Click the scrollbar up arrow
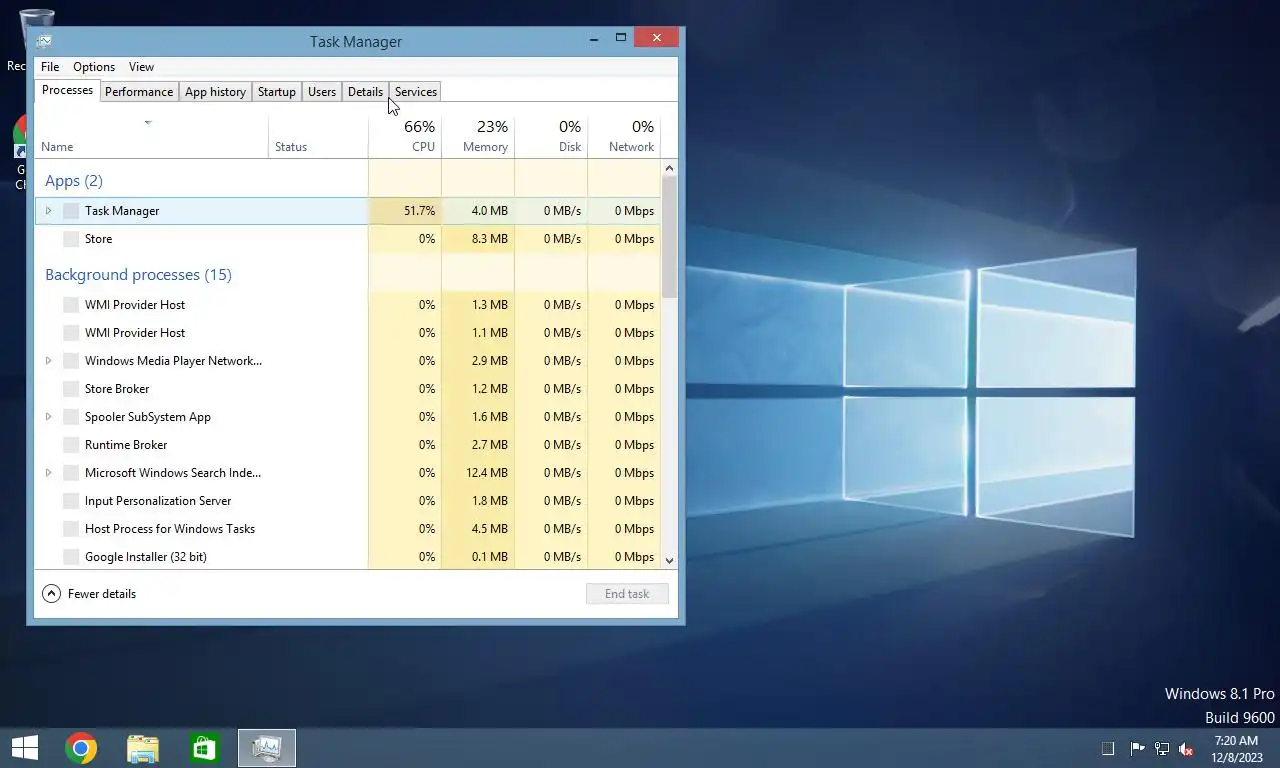 (x=669, y=167)
